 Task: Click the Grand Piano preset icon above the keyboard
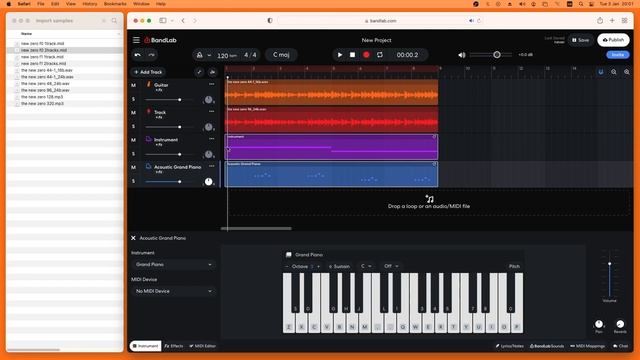click(x=289, y=255)
